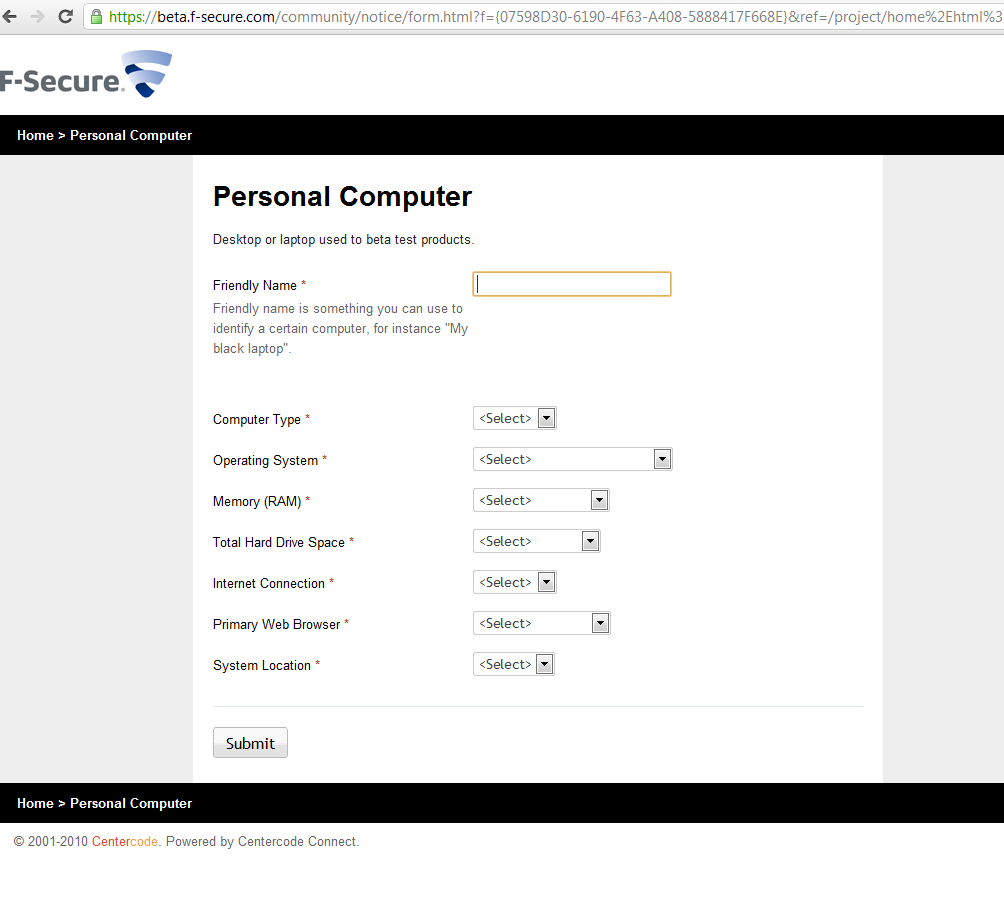1004x922 pixels.
Task: Click Personal Computer in top breadcrumb
Action: 131,135
